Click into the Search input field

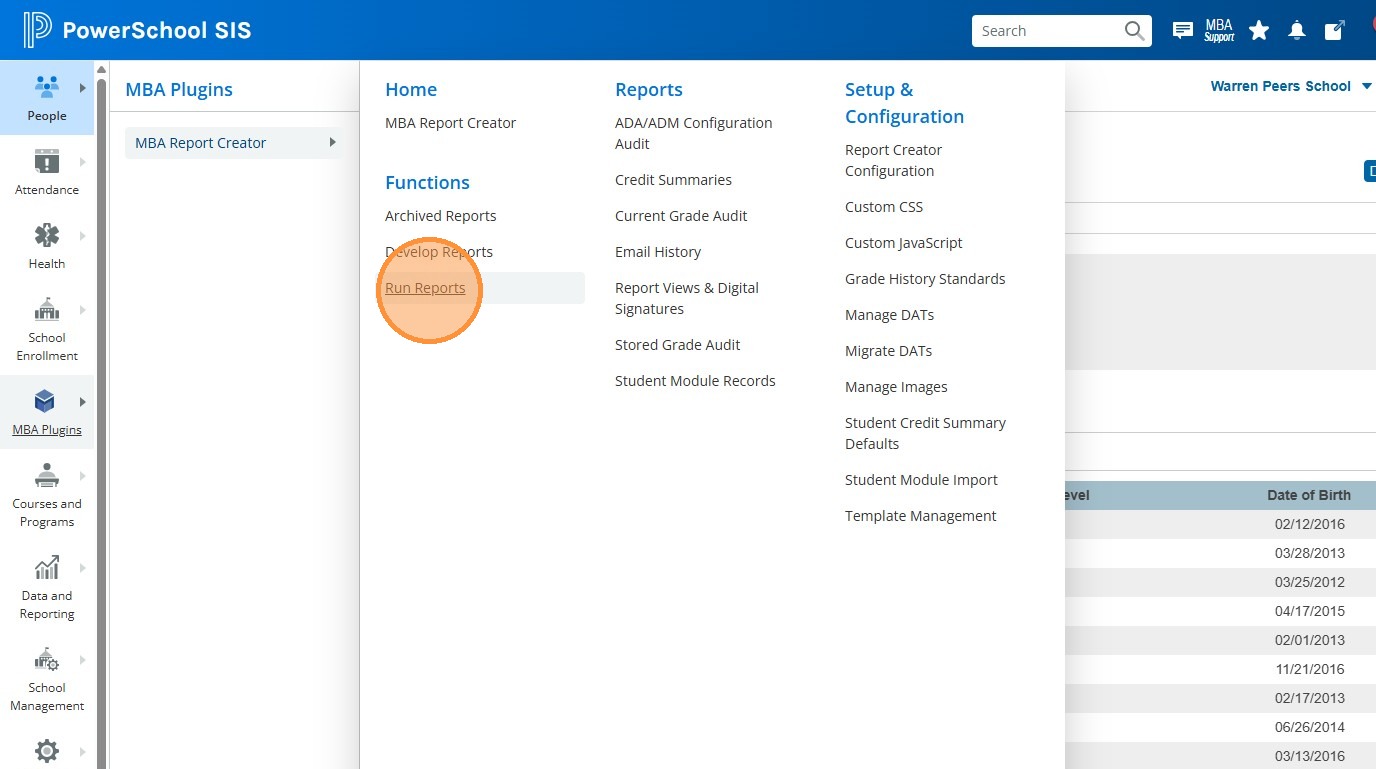click(x=1048, y=31)
